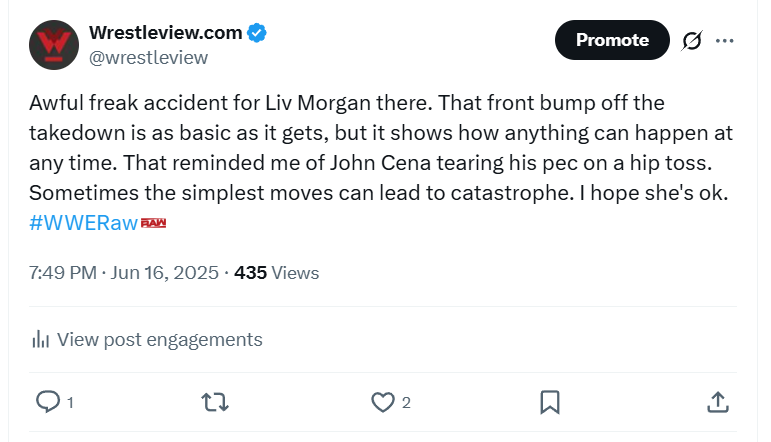Click the reply speech bubble icon
771x442 pixels.
(x=47, y=401)
